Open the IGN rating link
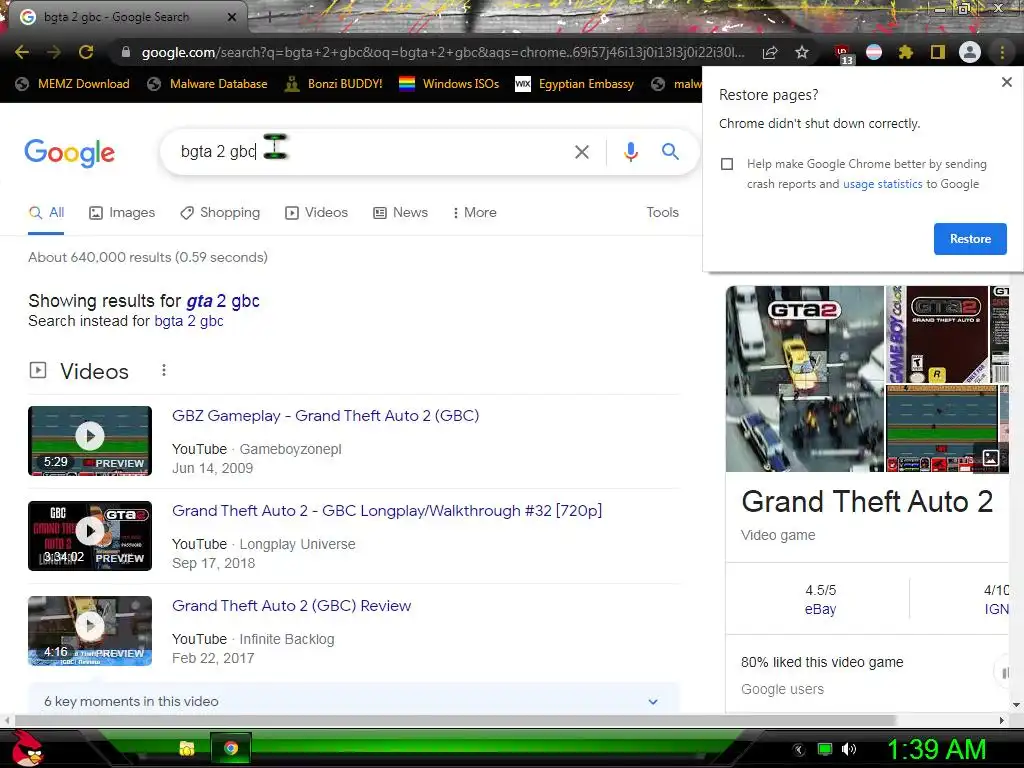 (996, 609)
